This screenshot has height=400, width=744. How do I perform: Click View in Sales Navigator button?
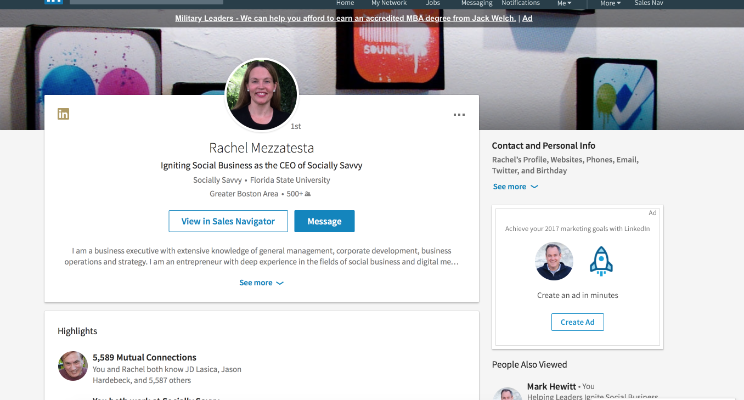click(228, 221)
